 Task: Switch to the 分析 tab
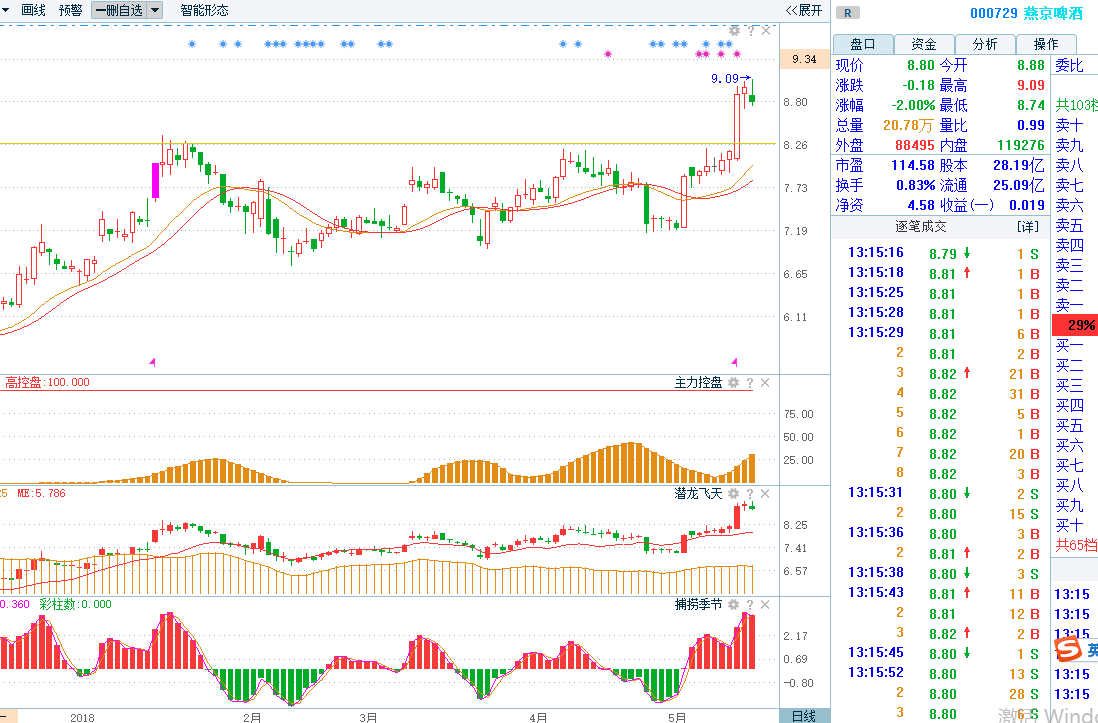pos(984,44)
